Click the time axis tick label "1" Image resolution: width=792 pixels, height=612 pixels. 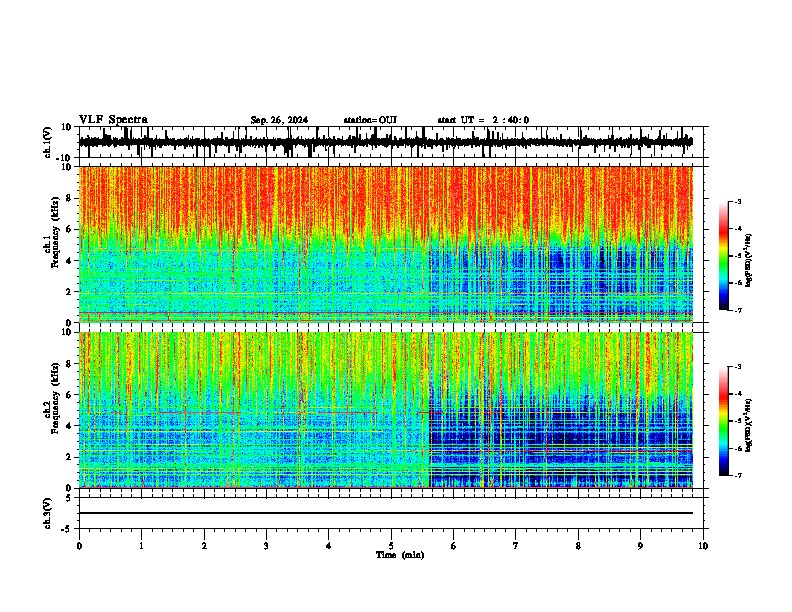141,546
